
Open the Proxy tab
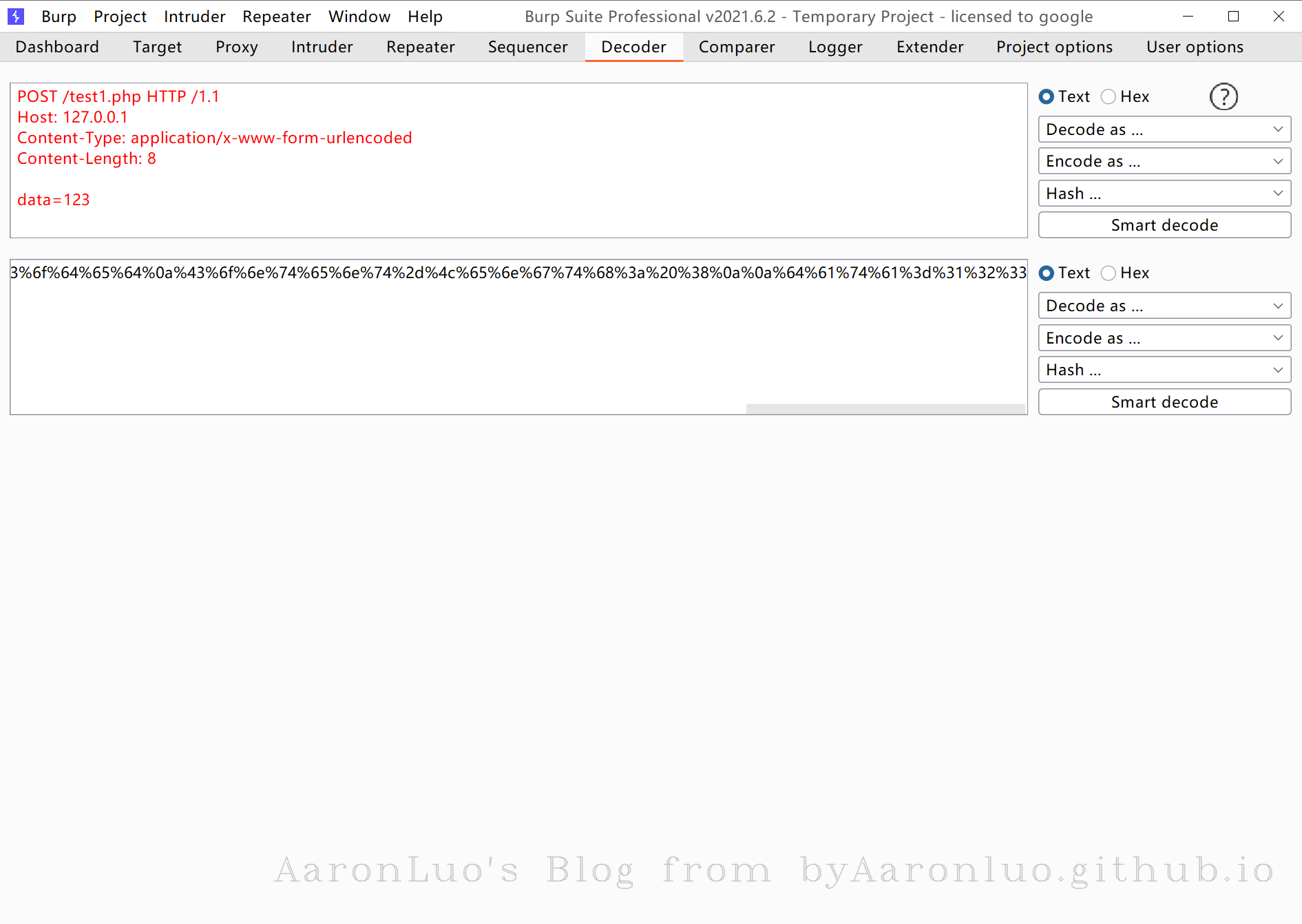(x=236, y=47)
